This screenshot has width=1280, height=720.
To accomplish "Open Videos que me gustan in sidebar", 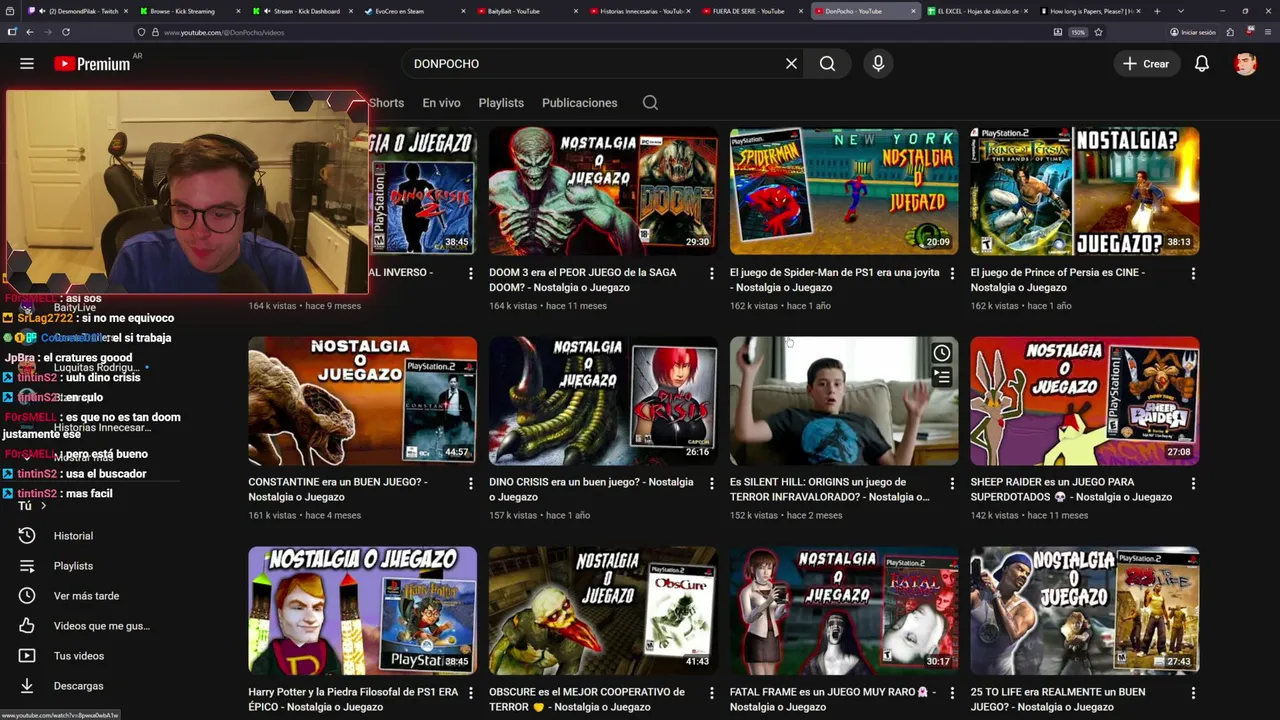I will click(x=101, y=626).
